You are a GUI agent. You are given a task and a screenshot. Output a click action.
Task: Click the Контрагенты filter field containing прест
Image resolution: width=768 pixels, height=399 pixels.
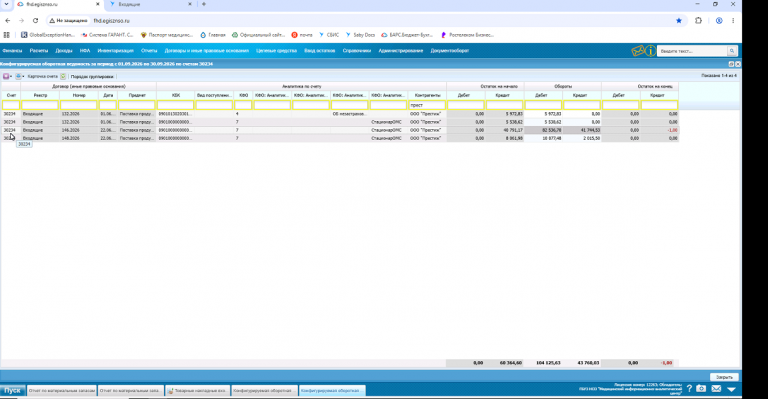(427, 105)
